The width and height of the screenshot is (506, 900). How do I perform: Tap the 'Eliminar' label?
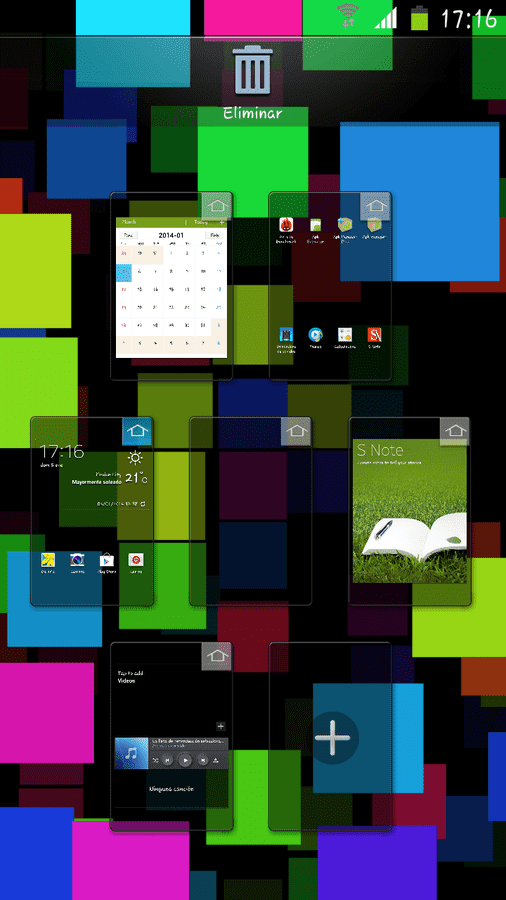point(252,113)
